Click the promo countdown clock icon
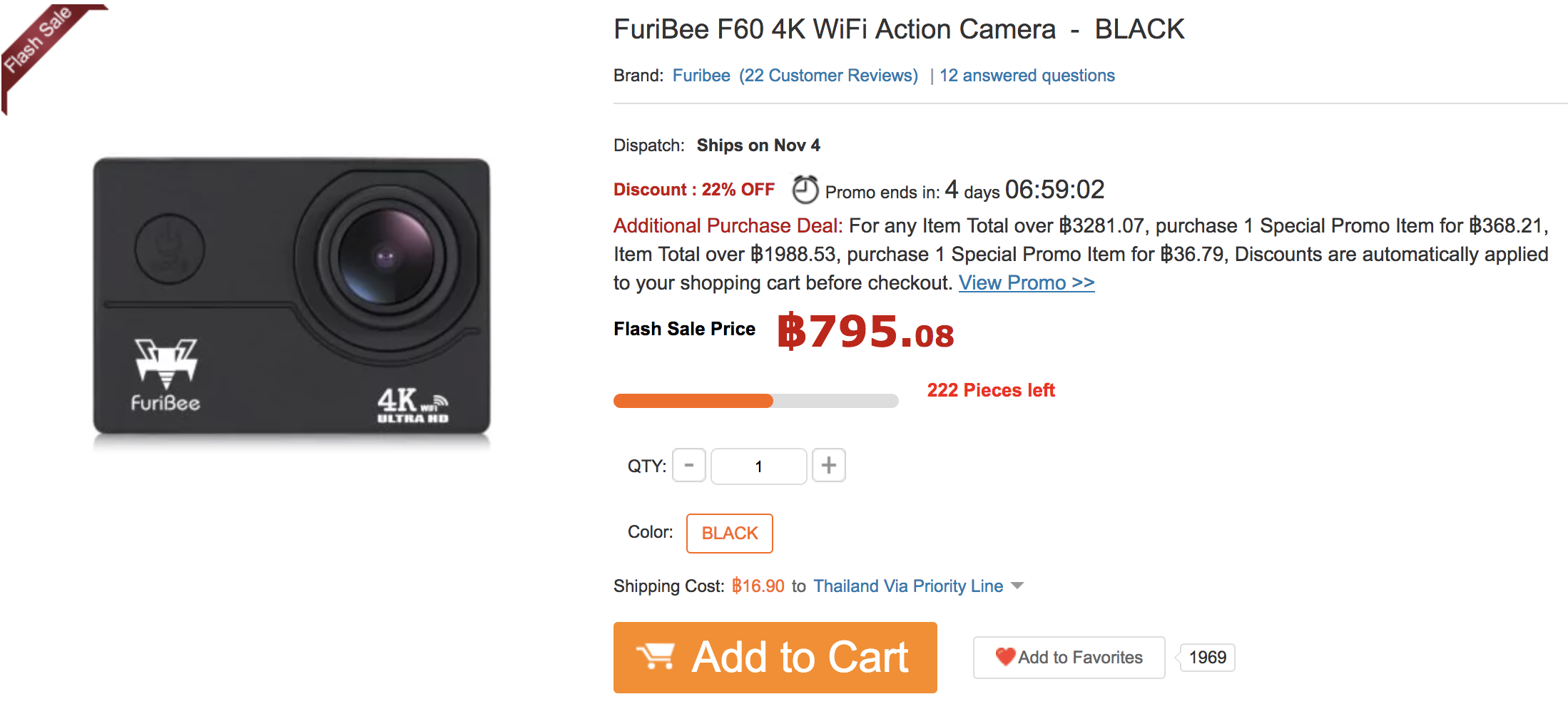This screenshot has height=709, width=1568. 805,190
